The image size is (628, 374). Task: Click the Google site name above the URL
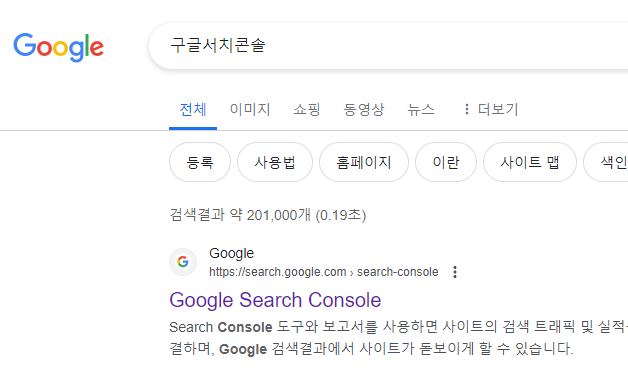pos(231,253)
